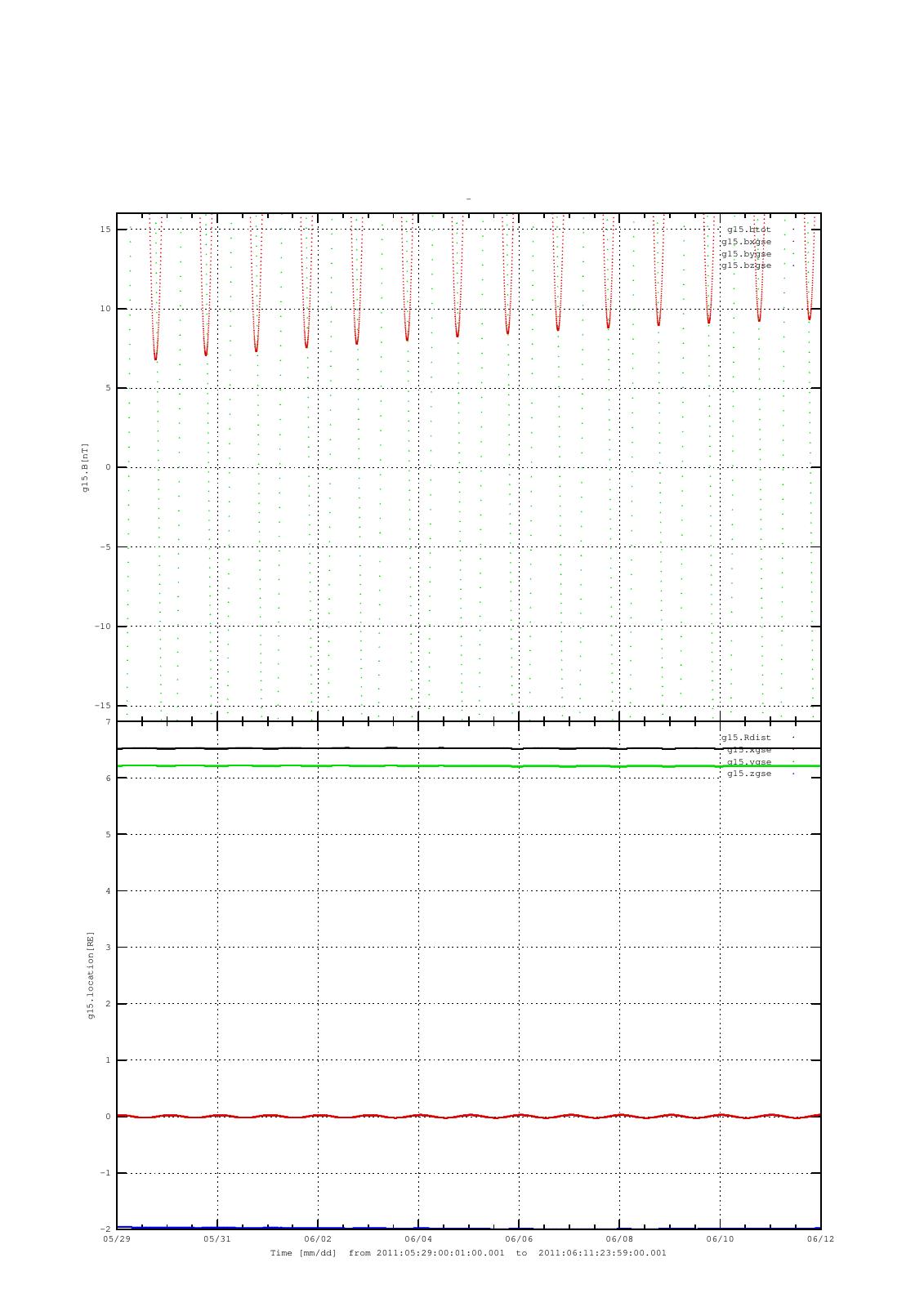
Task: Click the 3 tick on the location axis
Action: click(x=108, y=948)
